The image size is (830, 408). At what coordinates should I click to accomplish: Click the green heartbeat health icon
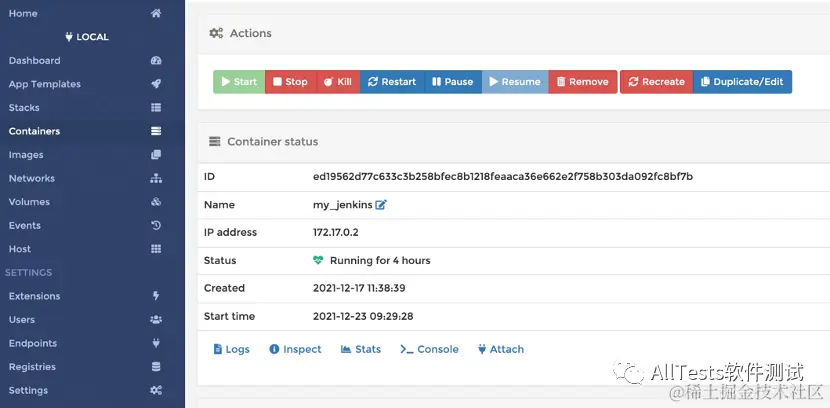click(x=318, y=260)
